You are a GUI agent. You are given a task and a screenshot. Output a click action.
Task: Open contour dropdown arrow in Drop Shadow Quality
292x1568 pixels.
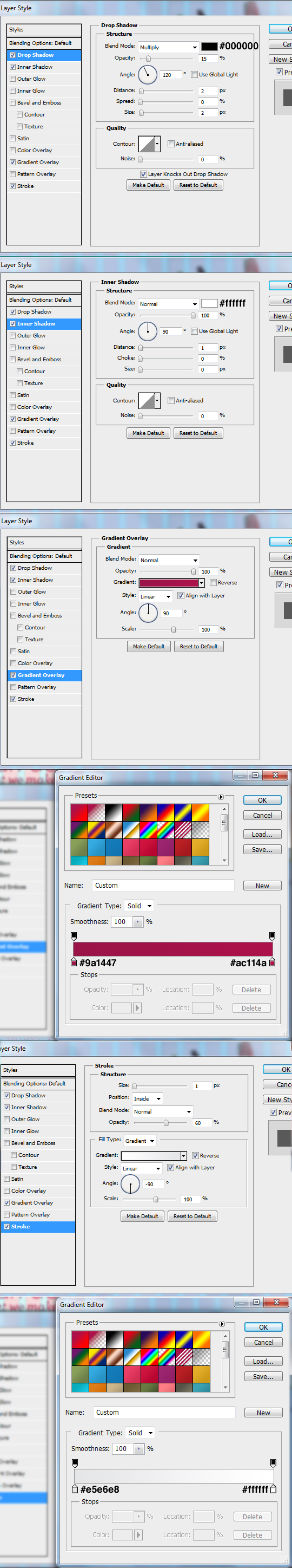[157, 144]
